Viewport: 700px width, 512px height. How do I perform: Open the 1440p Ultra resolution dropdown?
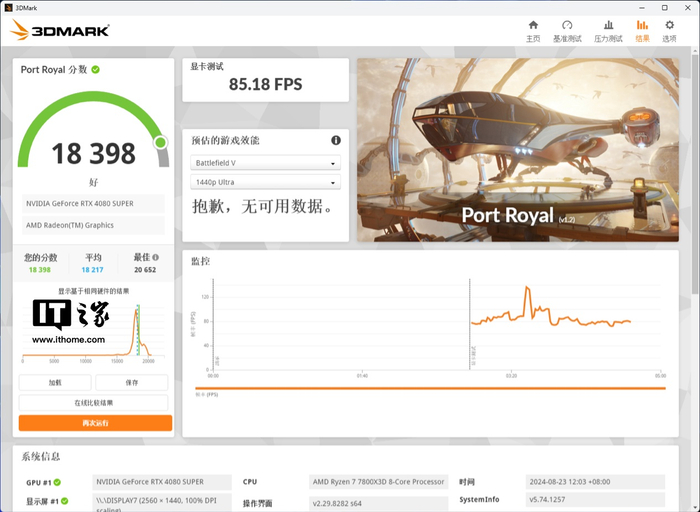pyautogui.click(x=265, y=182)
